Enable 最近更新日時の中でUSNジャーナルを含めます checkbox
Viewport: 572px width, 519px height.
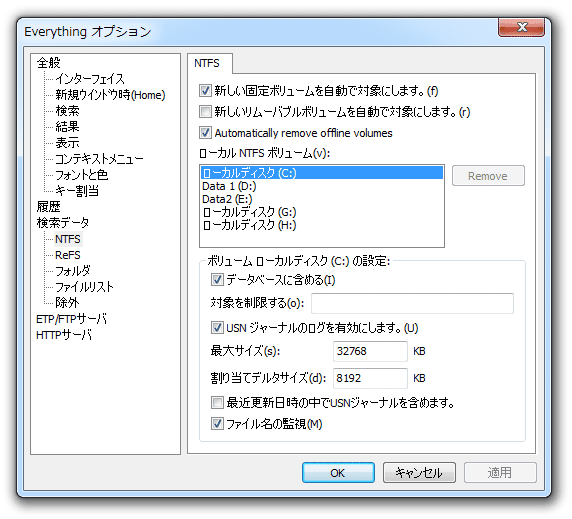[x=217, y=403]
